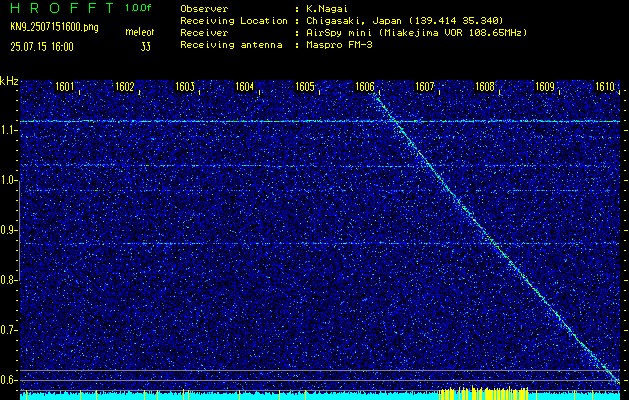Click the Receiving Location label
Screen dimensions: 629x400
pyautogui.click(x=234, y=21)
